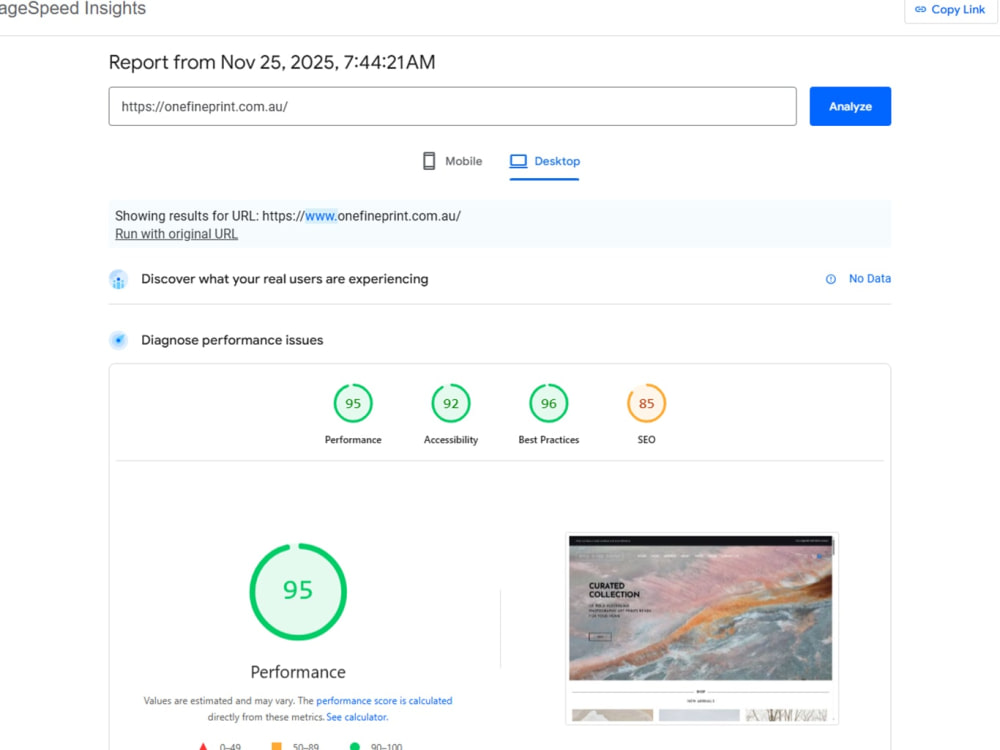Click the large Performance heading under the gauge

[298, 672]
